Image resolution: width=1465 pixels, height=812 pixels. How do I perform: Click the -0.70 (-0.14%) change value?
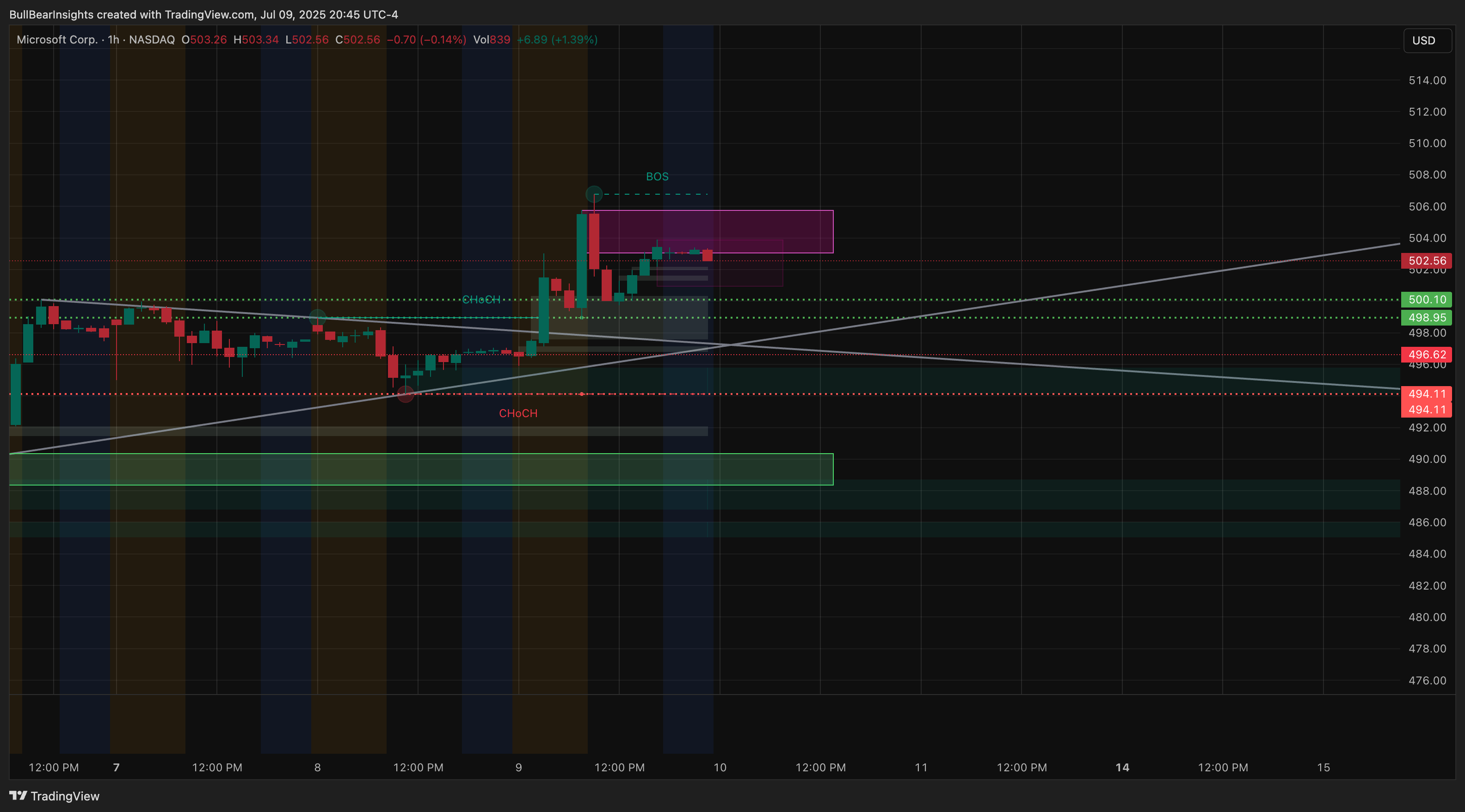pos(426,40)
